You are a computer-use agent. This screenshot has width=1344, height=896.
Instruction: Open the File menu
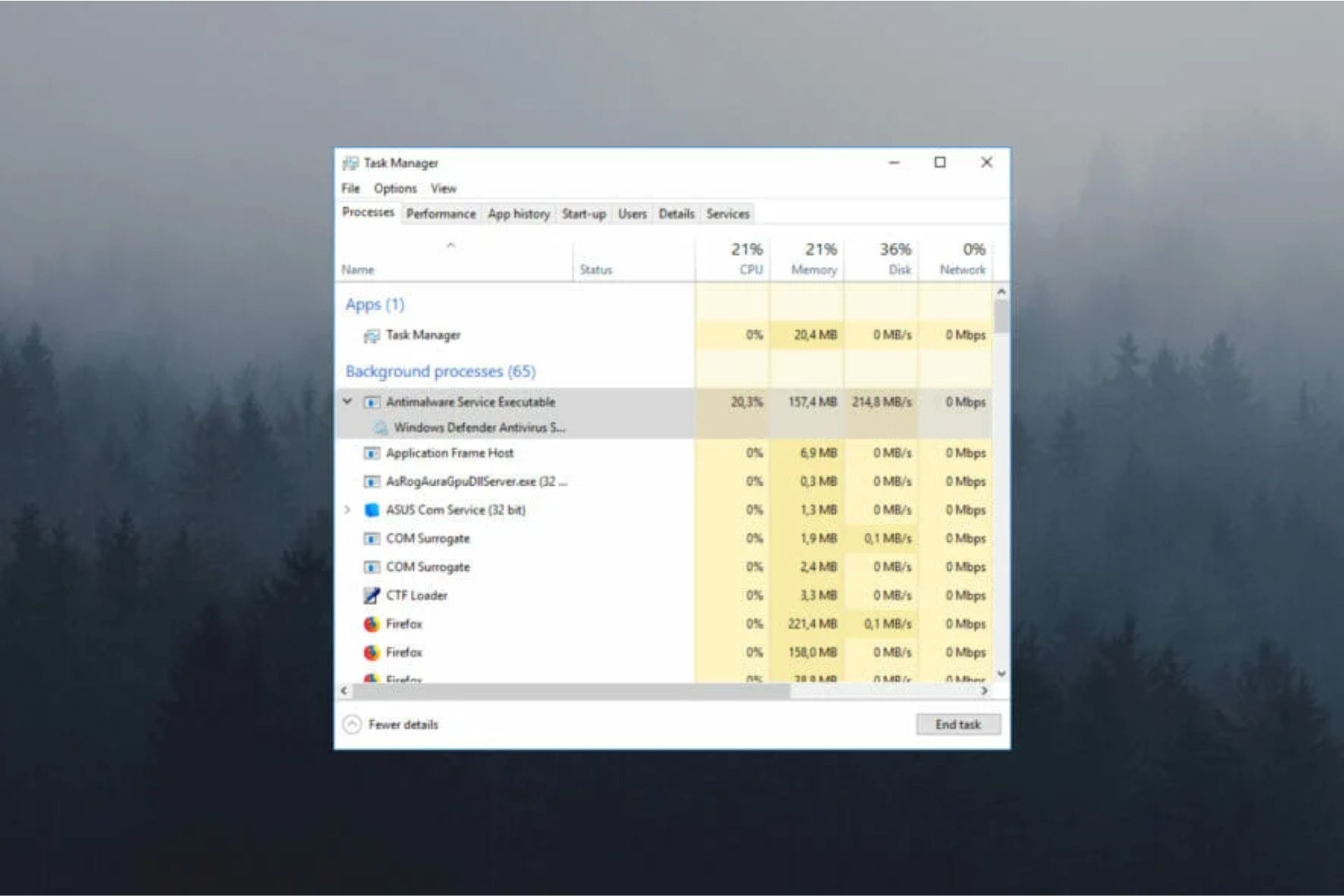pos(351,188)
